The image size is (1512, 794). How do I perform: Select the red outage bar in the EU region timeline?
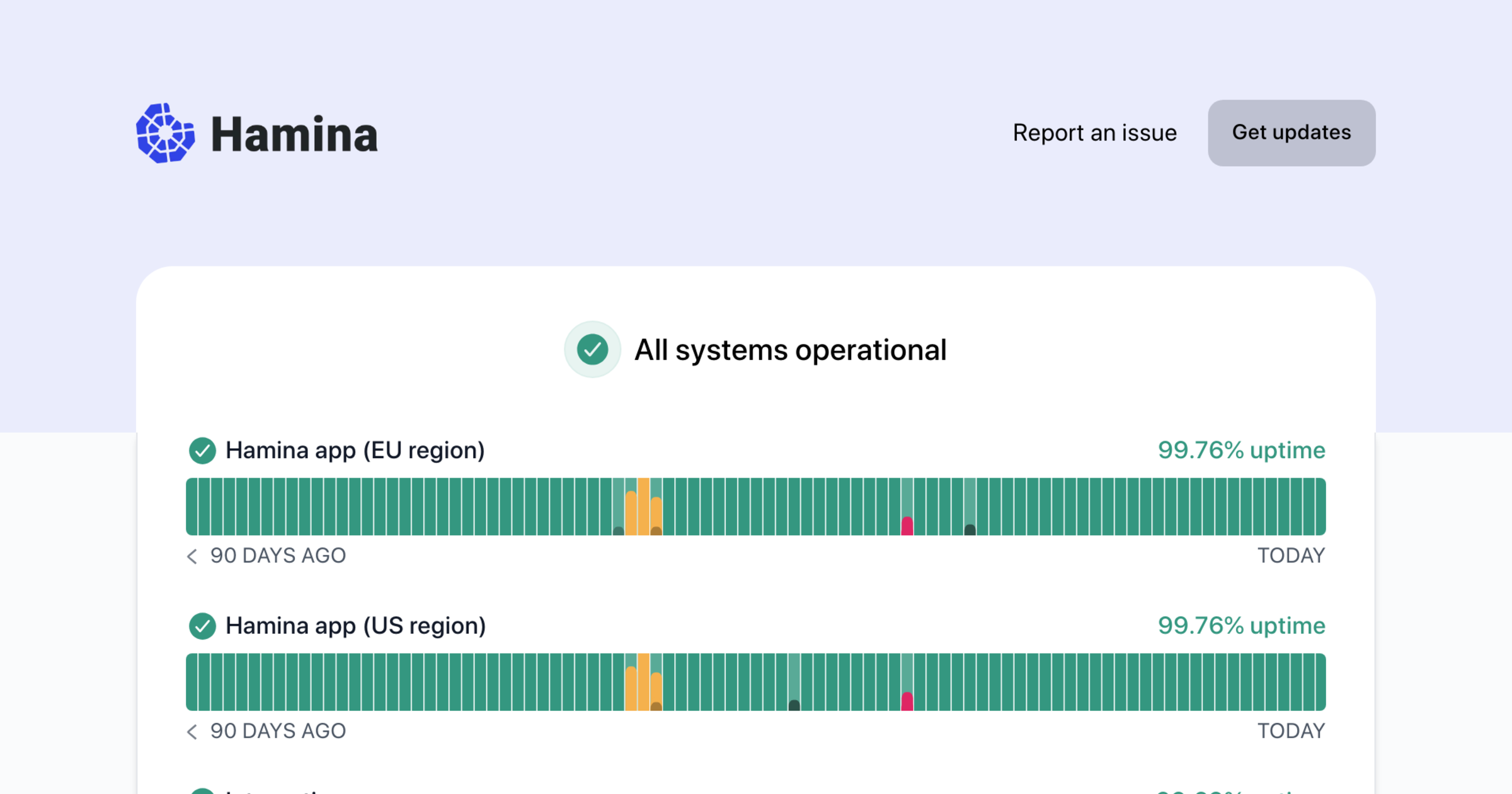pyautogui.click(x=907, y=526)
